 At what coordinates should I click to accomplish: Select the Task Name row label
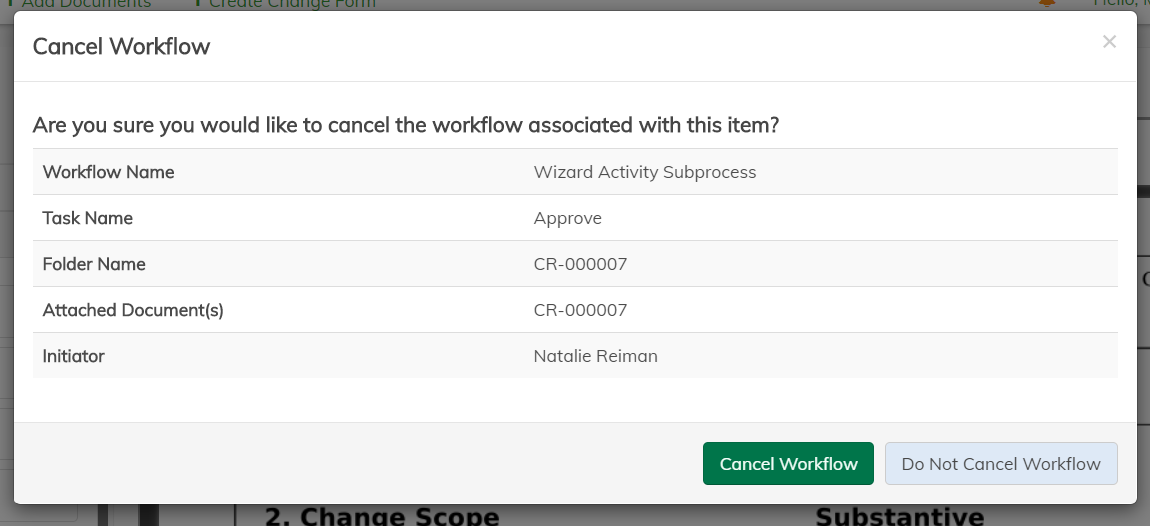pos(87,218)
